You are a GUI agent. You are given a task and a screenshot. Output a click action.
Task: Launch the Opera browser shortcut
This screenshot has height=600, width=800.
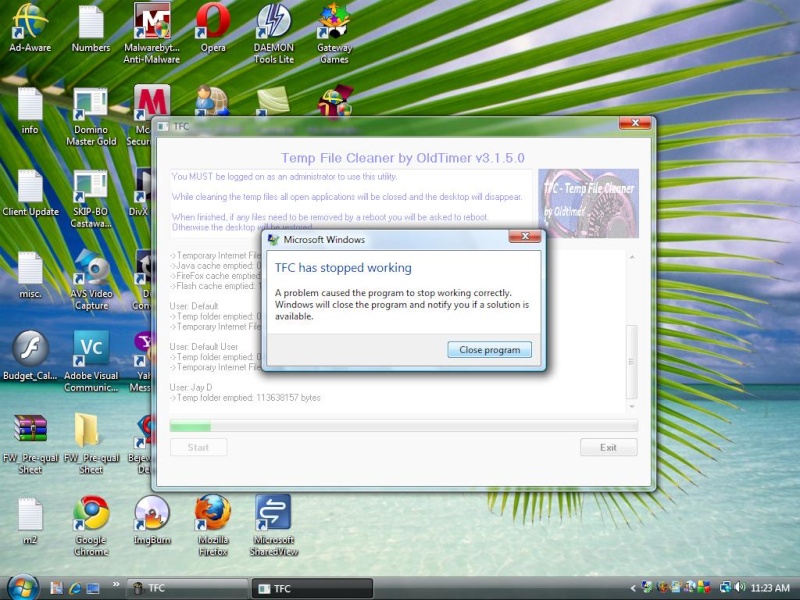213,28
